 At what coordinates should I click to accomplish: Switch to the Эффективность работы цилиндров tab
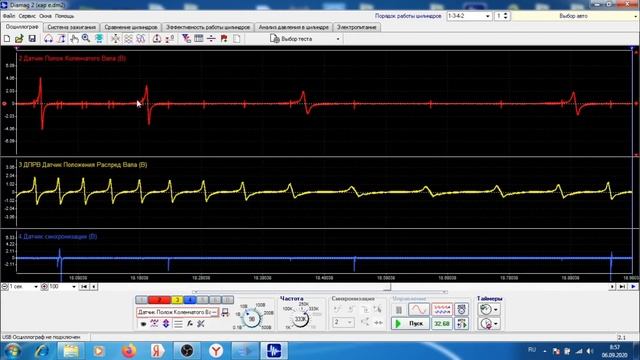[x=208, y=27]
